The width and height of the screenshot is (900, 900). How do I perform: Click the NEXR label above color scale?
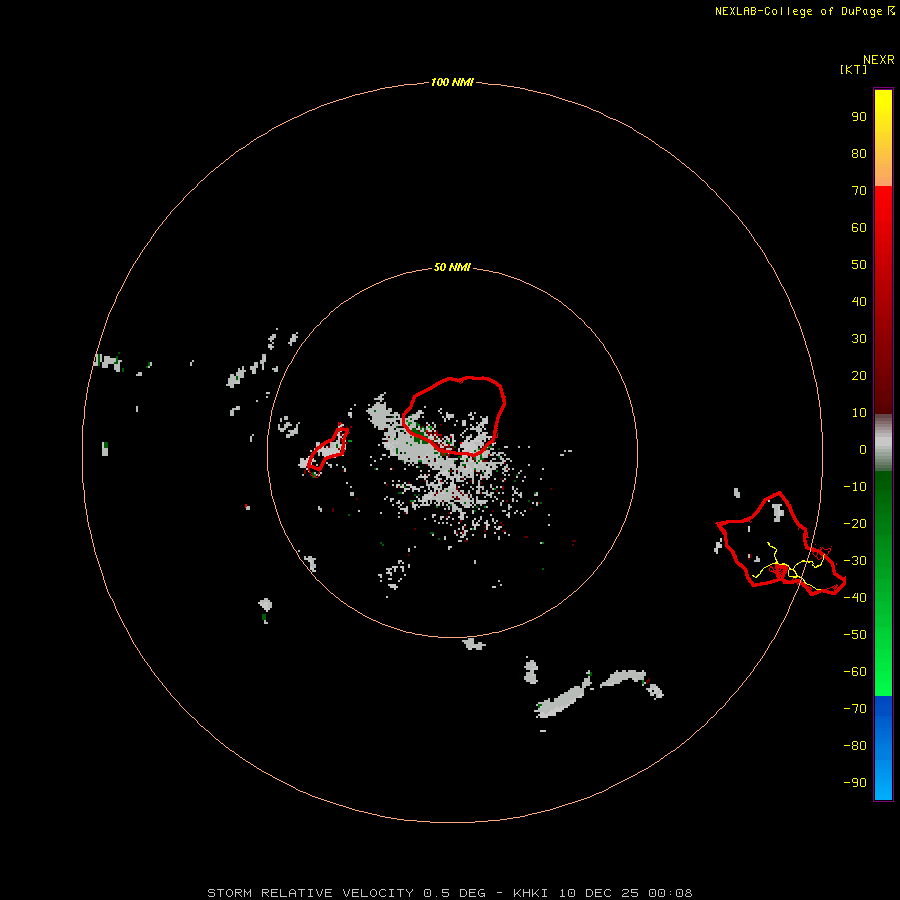tap(879, 60)
